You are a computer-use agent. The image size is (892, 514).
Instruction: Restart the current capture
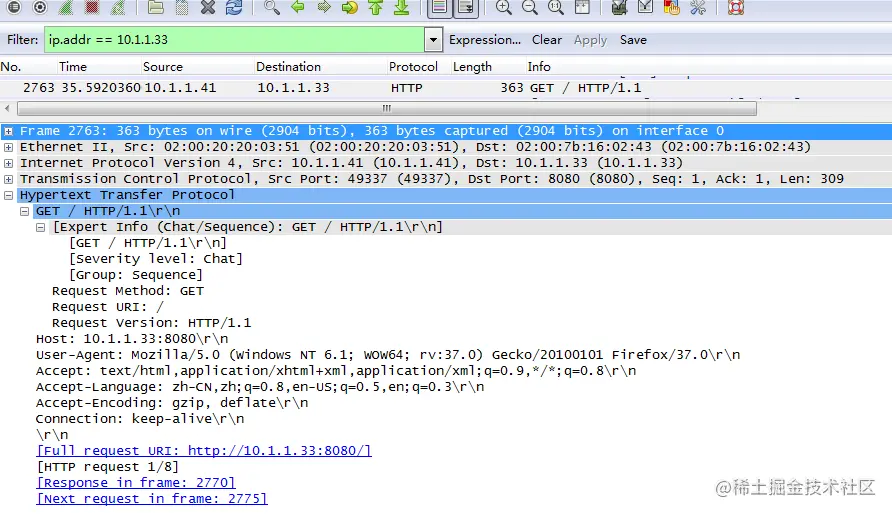pos(118,7)
